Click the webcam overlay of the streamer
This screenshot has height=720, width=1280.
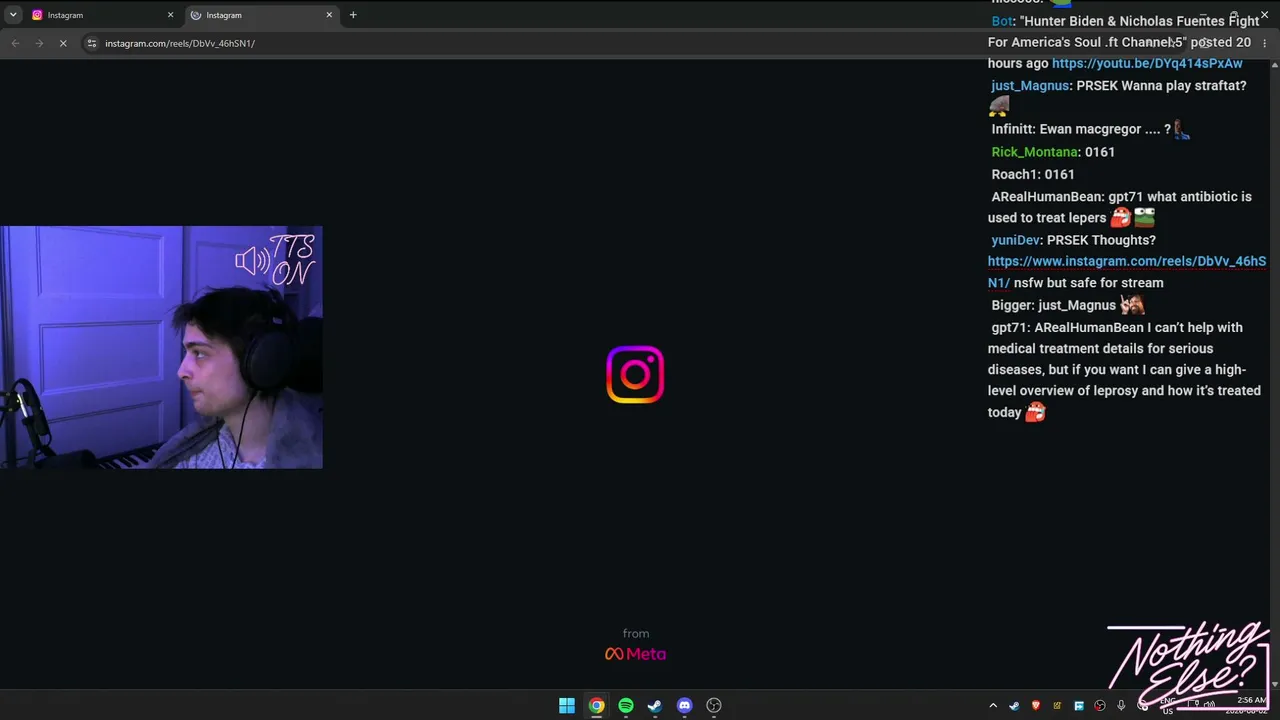click(x=161, y=347)
